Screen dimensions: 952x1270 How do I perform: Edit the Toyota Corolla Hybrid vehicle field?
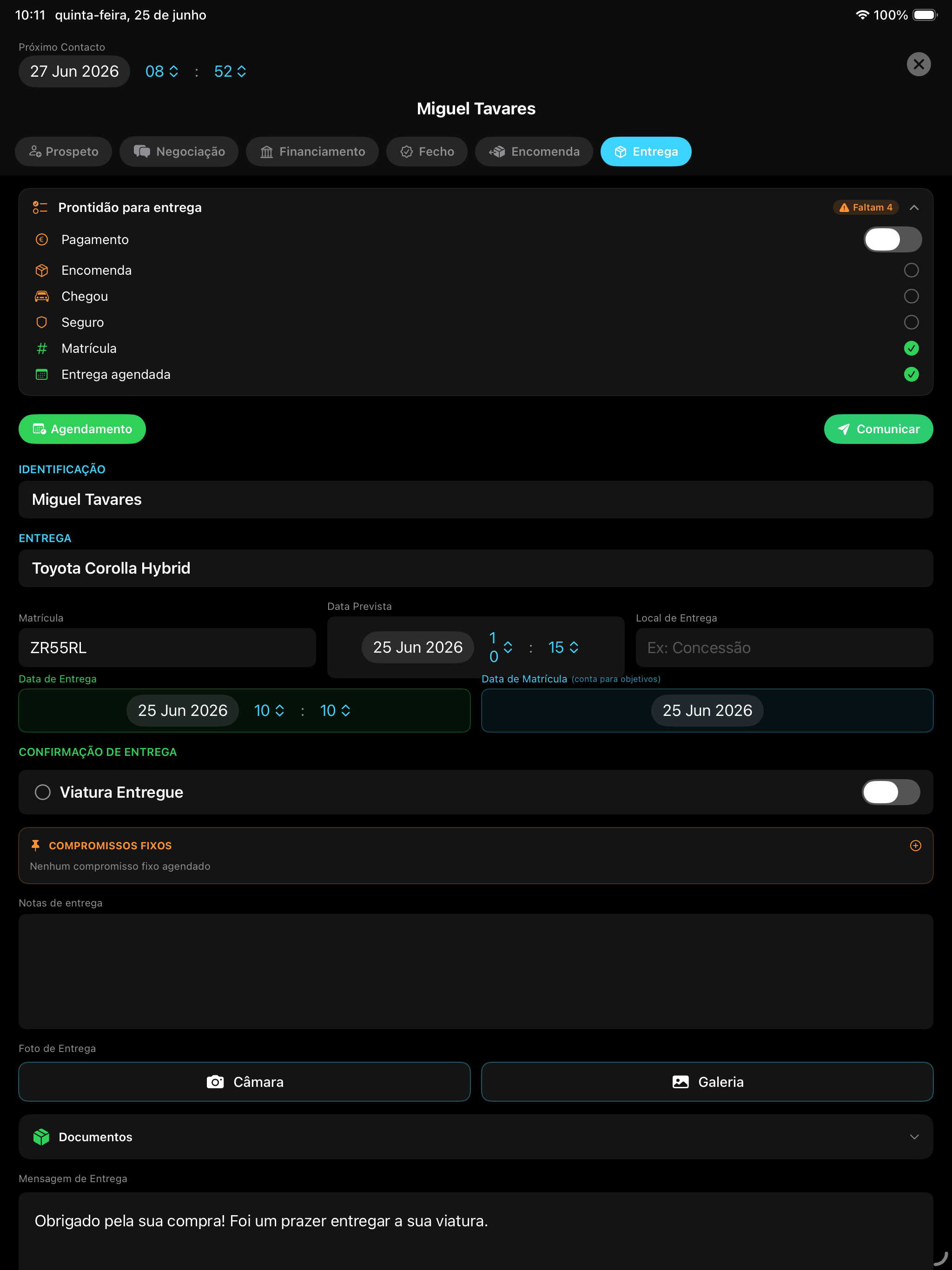click(x=476, y=569)
